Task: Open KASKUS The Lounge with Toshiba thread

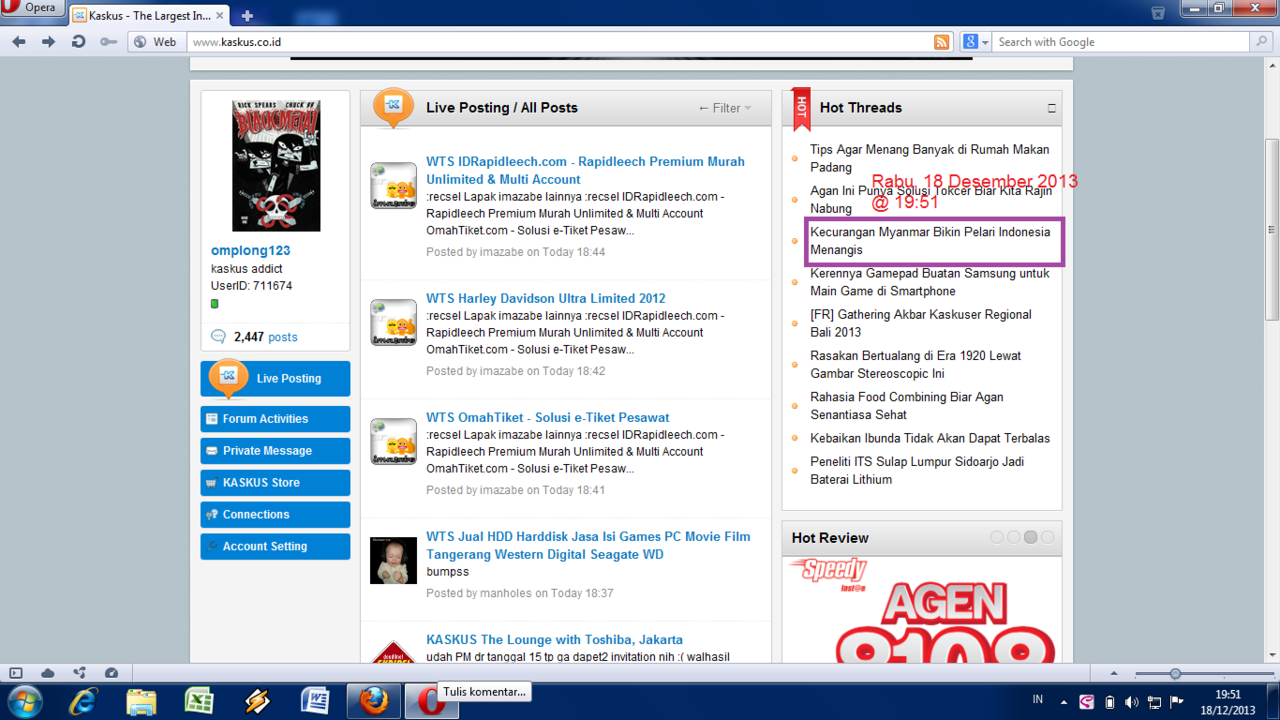Action: (x=554, y=639)
